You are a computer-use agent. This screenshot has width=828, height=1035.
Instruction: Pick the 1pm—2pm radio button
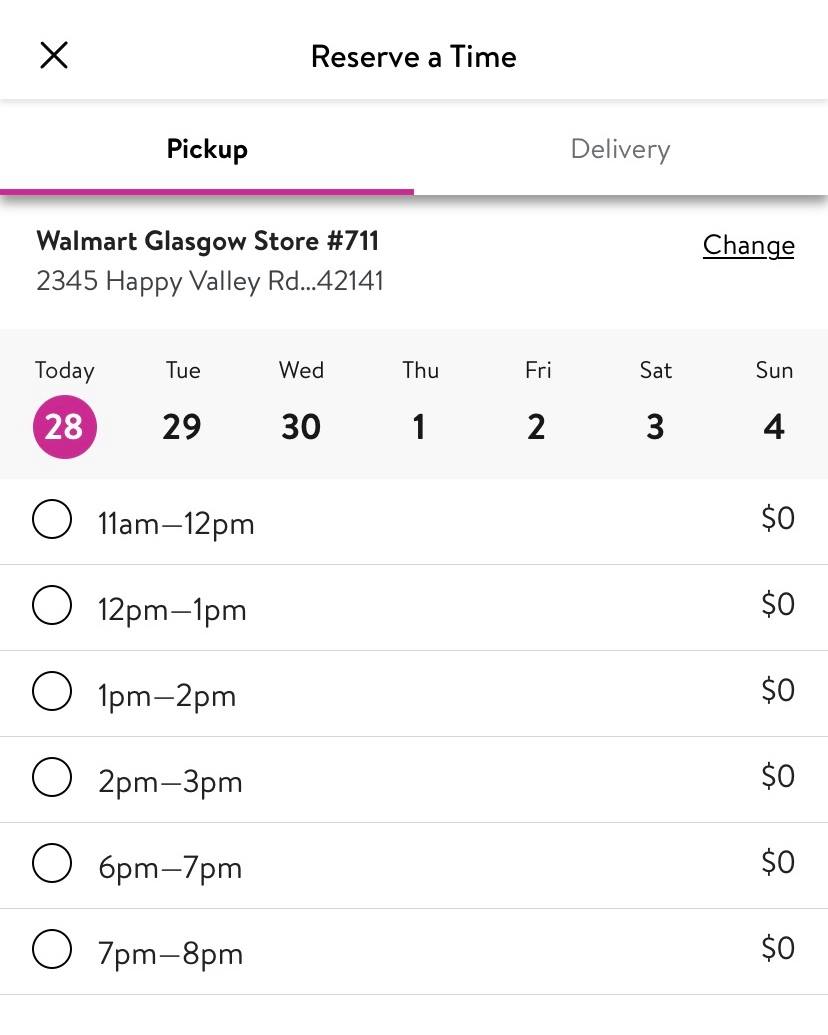pos(52,692)
